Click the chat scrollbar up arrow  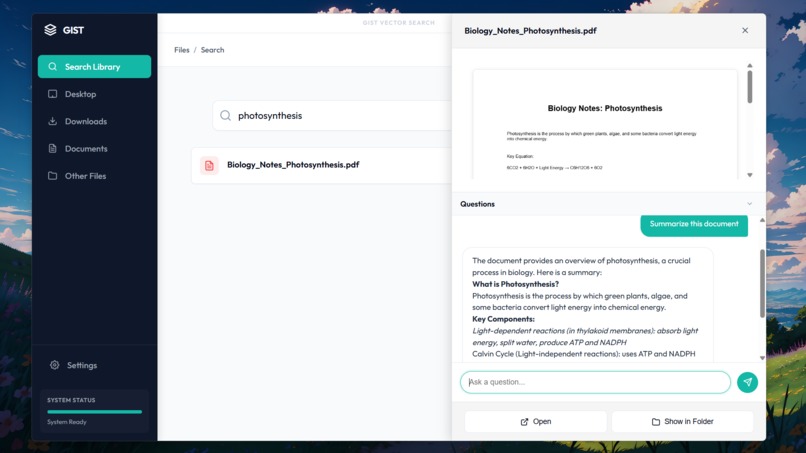(762, 220)
